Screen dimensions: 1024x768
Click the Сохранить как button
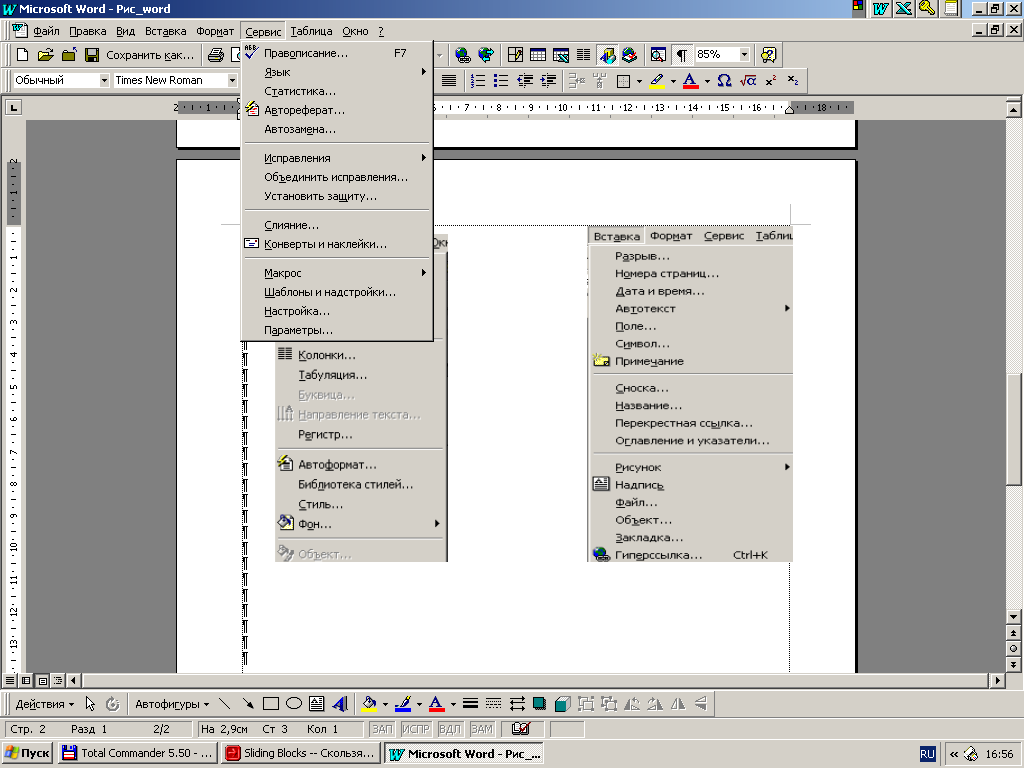[x=150, y=55]
